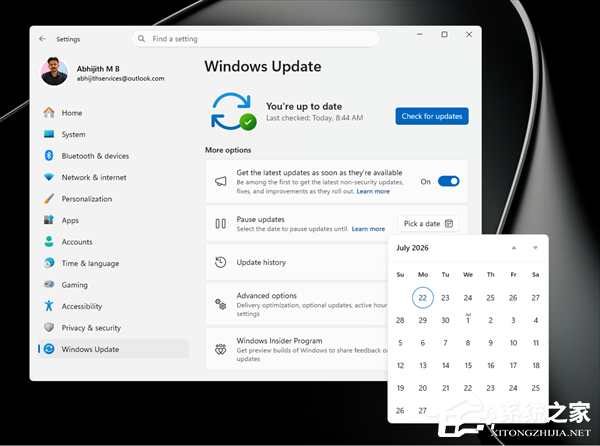Select Windows Update in the sidebar
Viewport: 600px width, 446px height.
[113, 349]
